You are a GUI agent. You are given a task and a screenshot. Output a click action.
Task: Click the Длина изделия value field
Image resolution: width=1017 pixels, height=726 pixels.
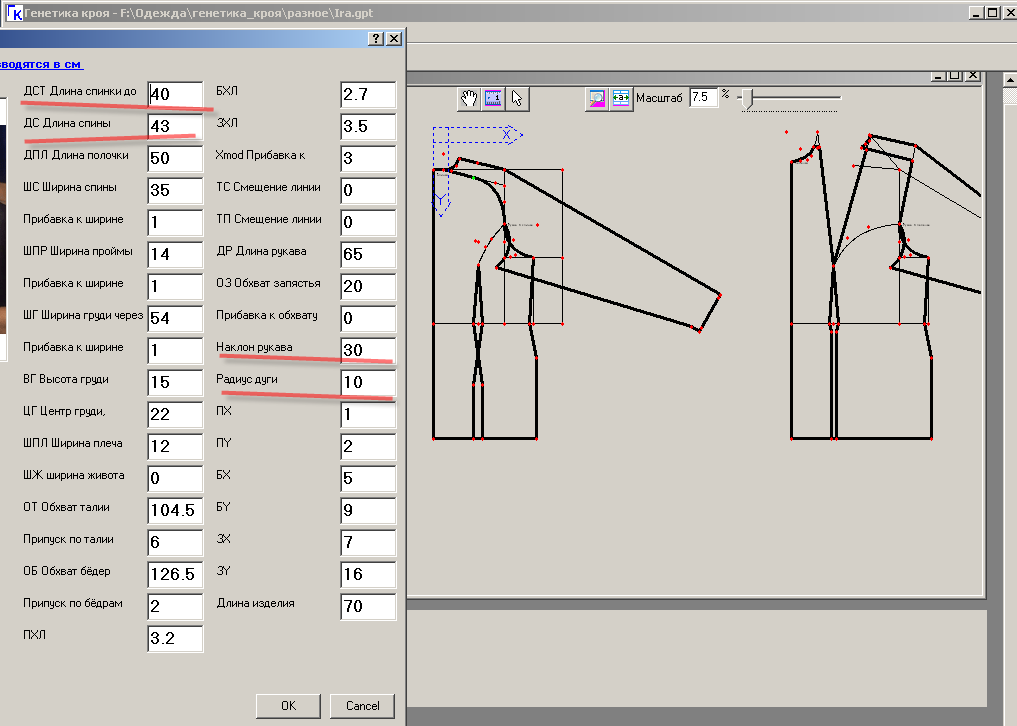pos(367,606)
